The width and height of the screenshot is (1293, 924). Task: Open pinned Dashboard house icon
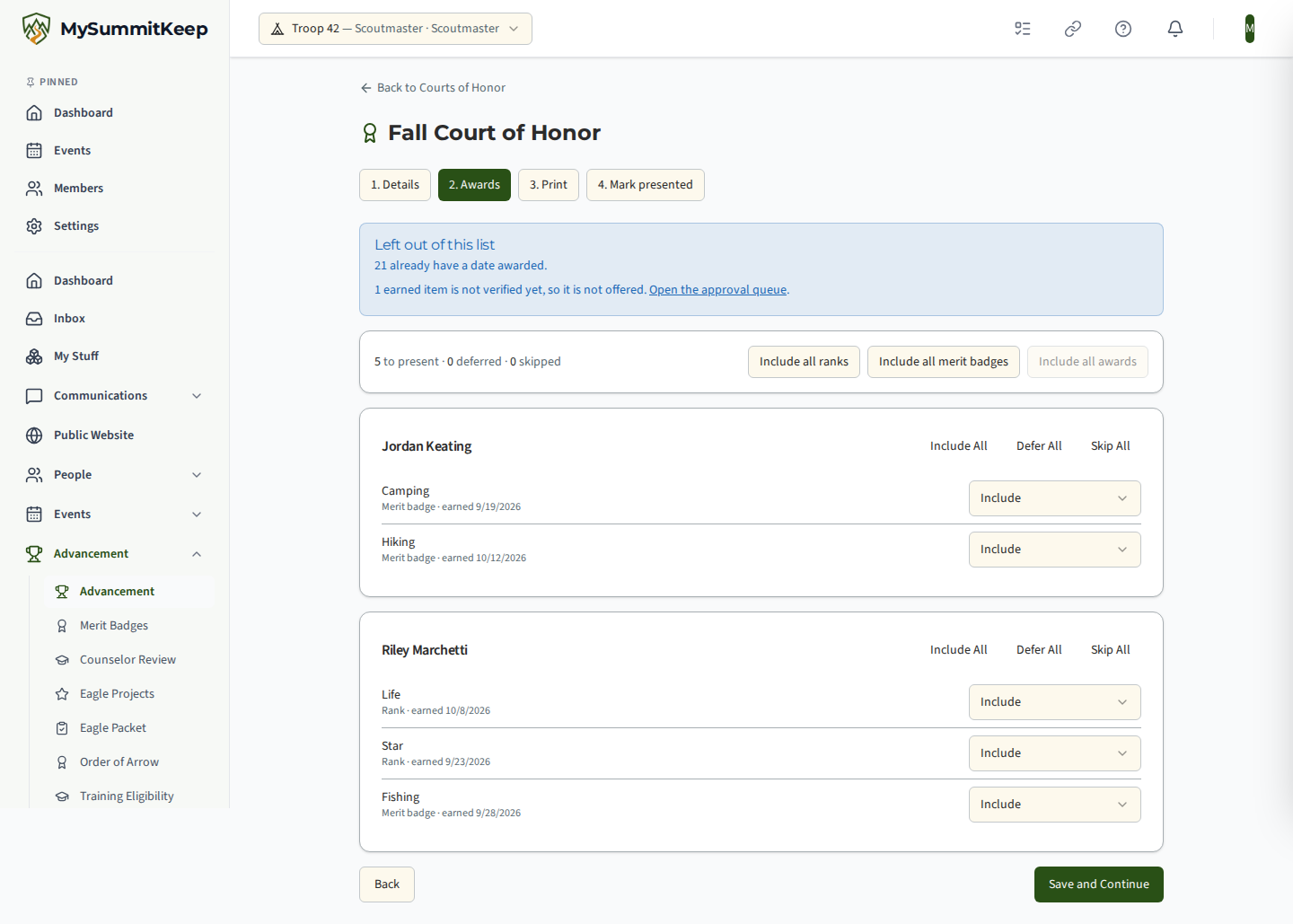point(34,113)
